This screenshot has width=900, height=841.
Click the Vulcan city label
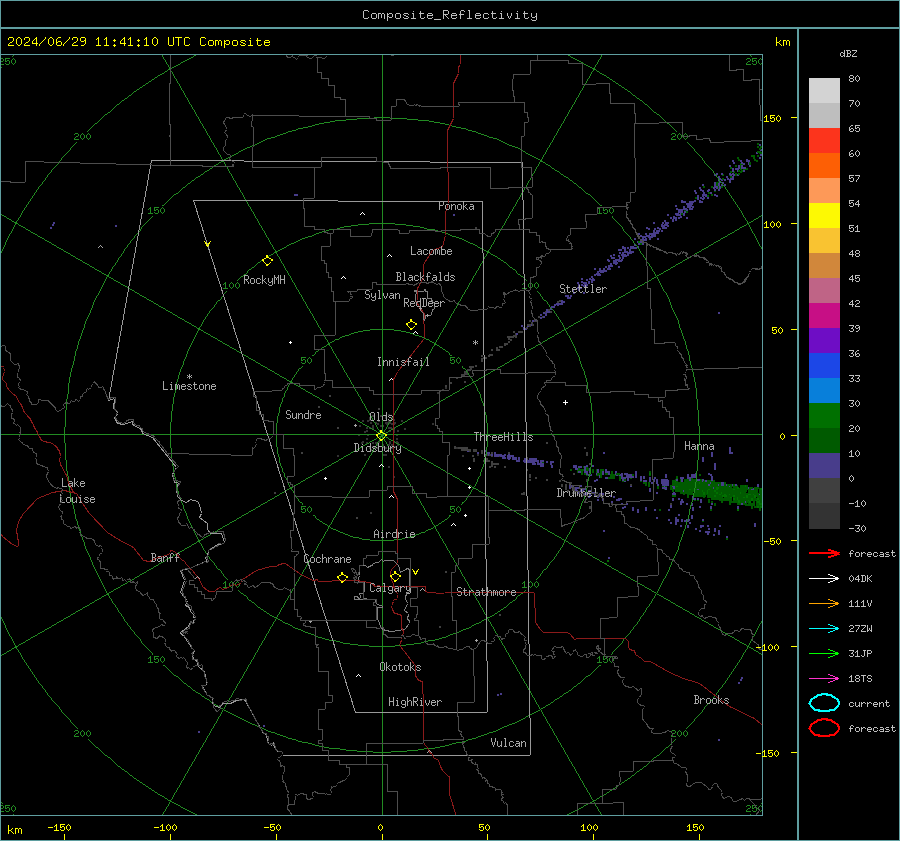coord(508,743)
